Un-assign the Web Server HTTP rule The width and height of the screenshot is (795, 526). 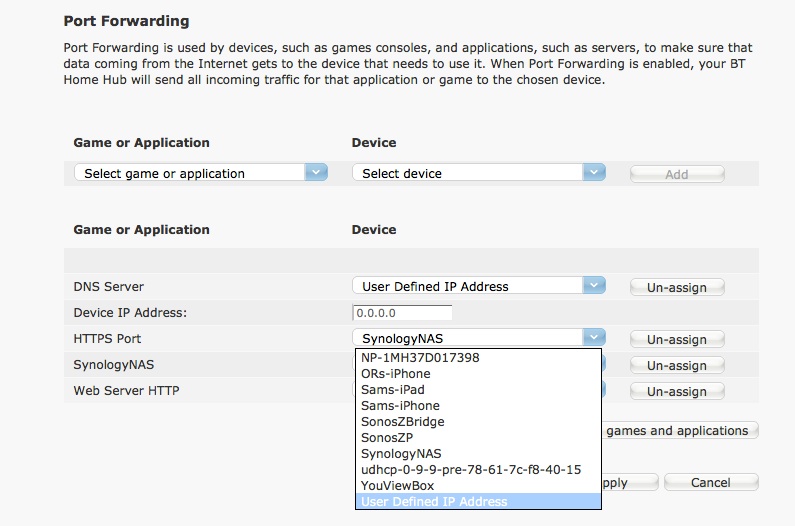tap(676, 392)
